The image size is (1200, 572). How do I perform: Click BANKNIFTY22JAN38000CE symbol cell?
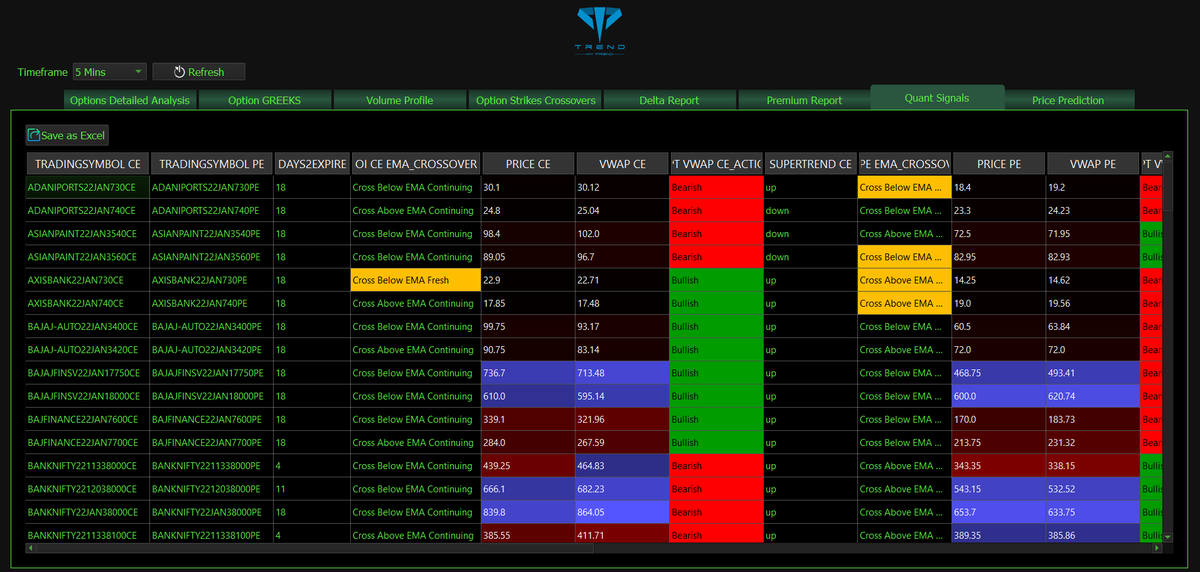[x=87, y=512]
